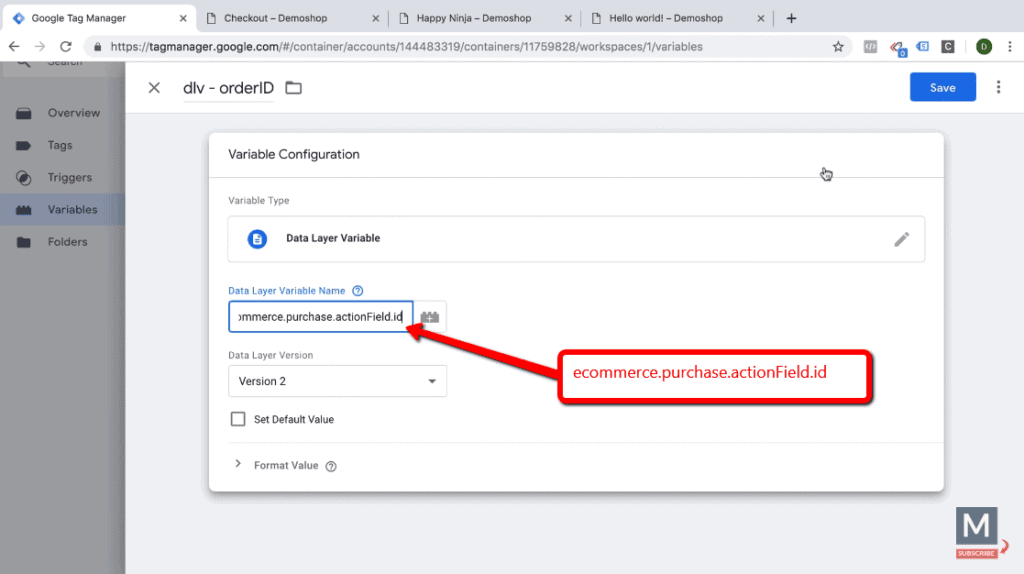Close the Happy Ninja – Demoshop tab
Viewport: 1024px width, 574px height.
(x=568, y=18)
